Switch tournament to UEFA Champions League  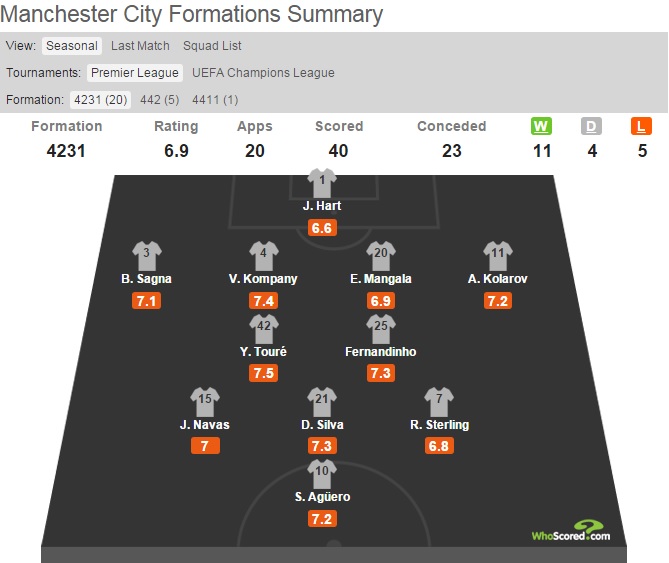tap(263, 73)
